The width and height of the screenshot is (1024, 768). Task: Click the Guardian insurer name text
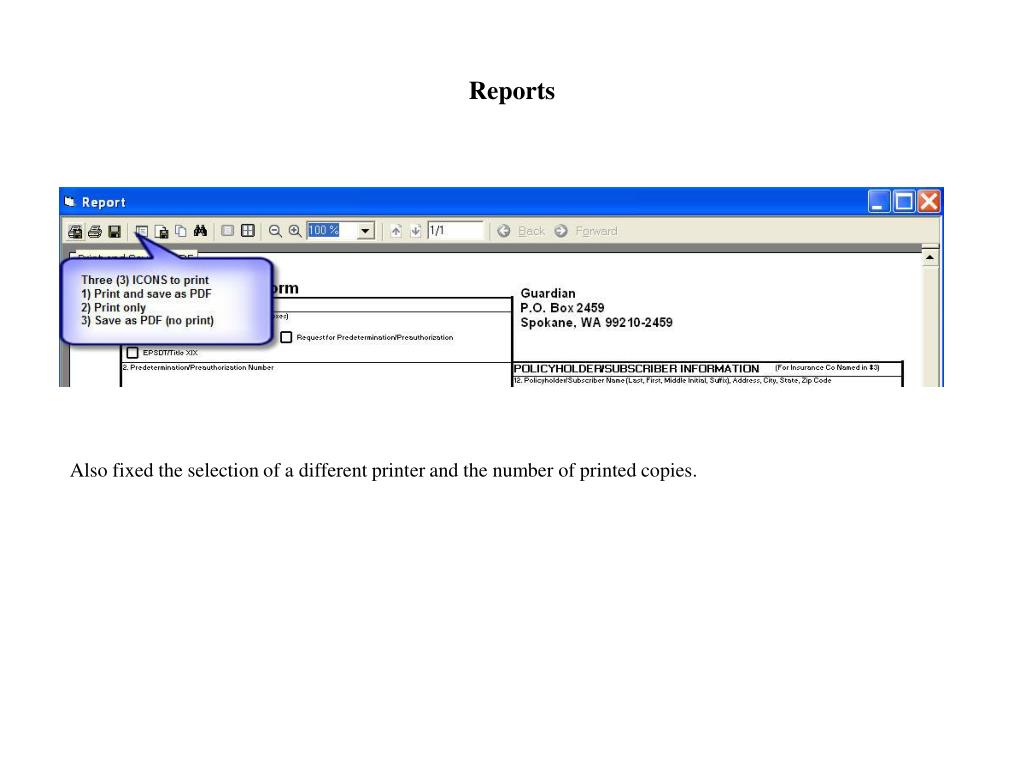point(548,293)
